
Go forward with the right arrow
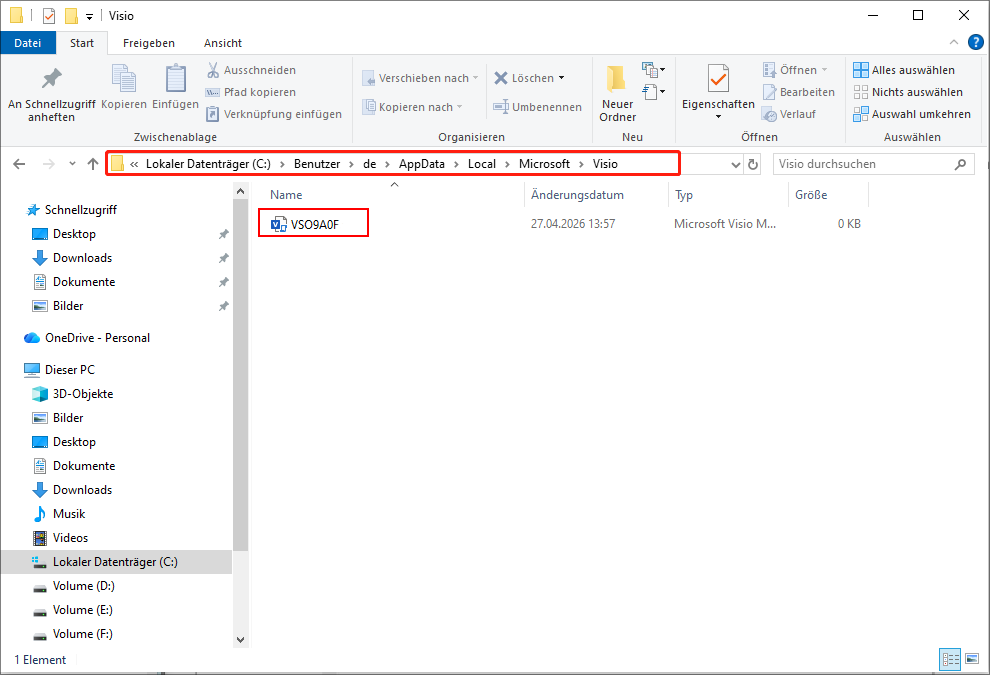(x=49, y=164)
